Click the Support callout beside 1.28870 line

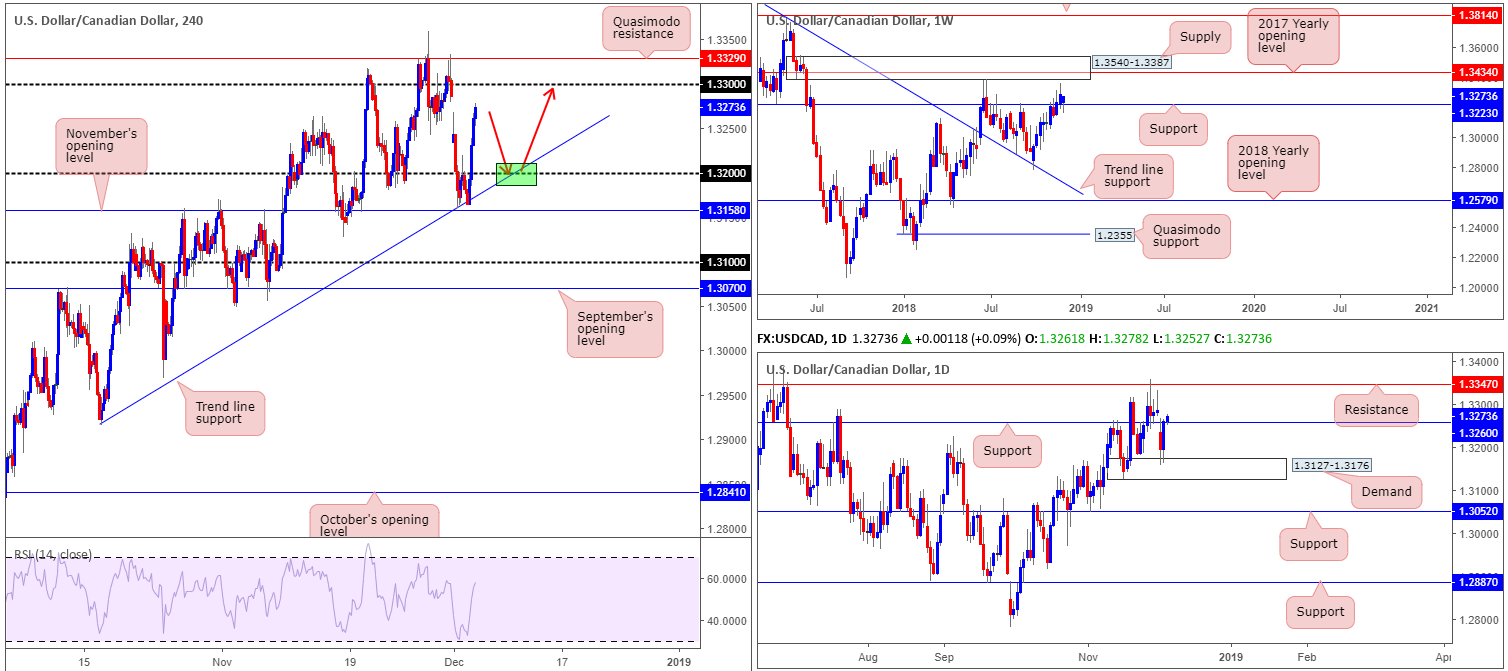[x=1320, y=612]
